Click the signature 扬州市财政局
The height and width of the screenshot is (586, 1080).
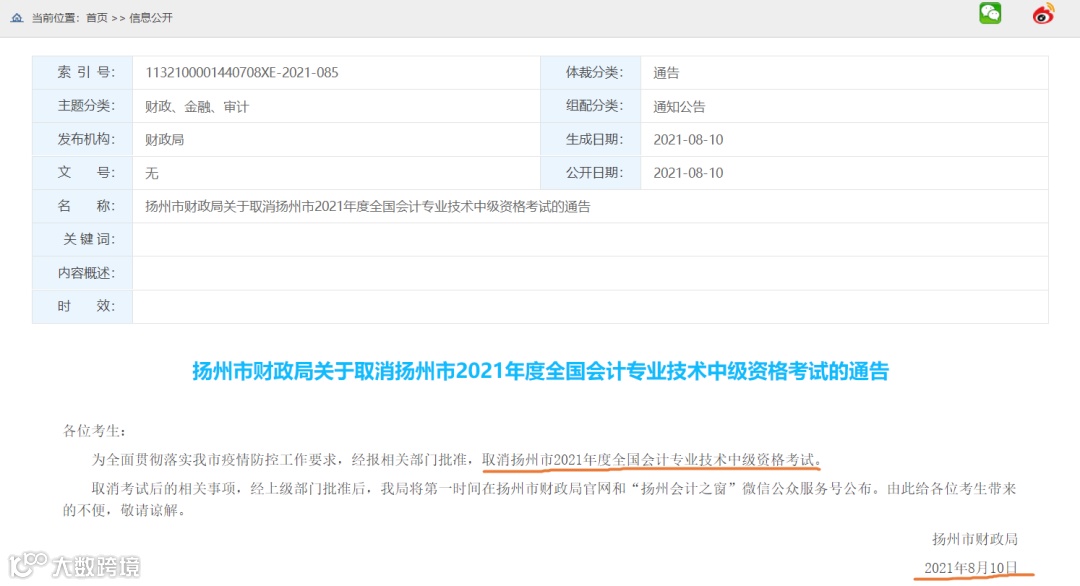click(x=975, y=539)
